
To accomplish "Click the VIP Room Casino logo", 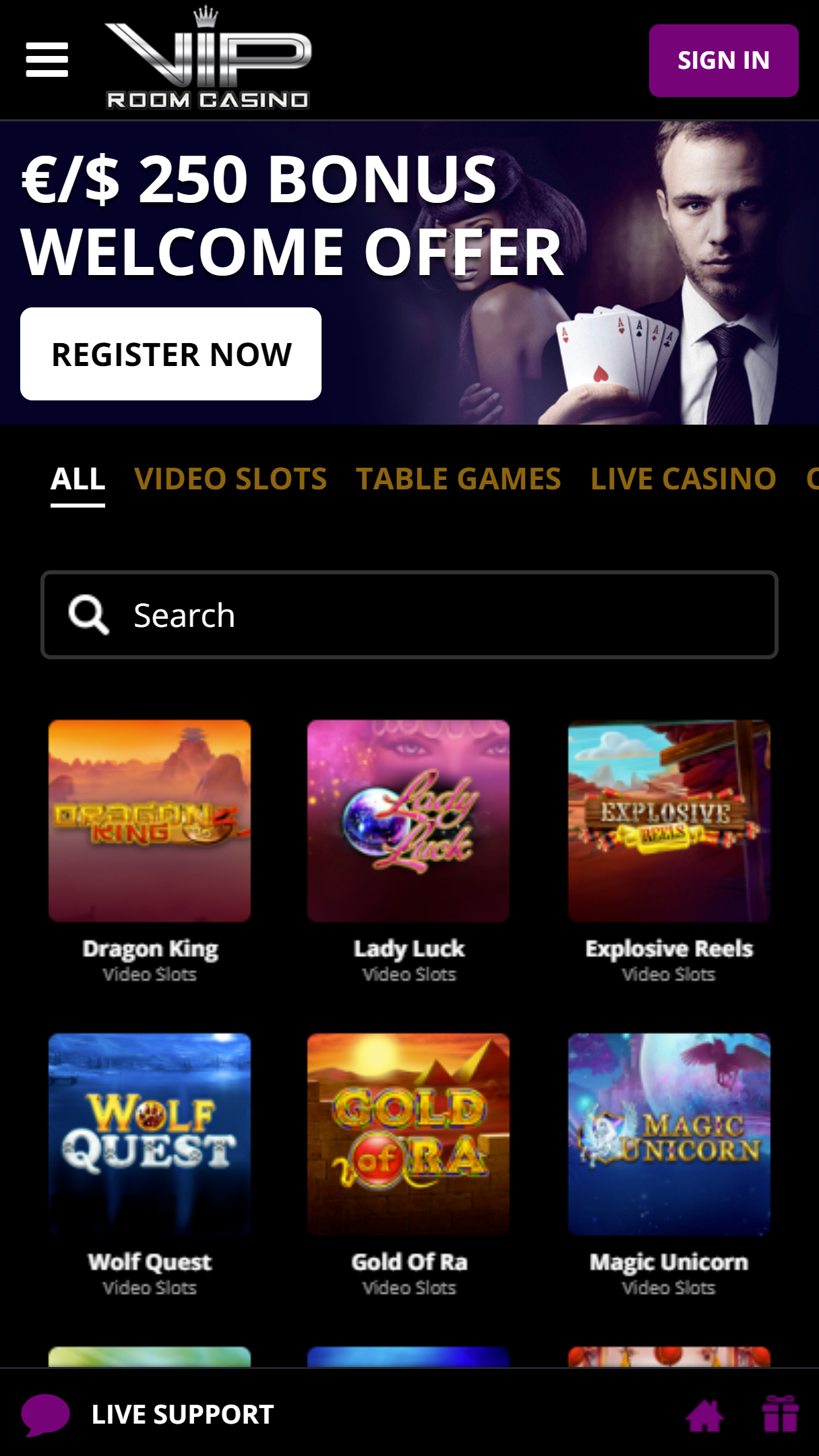I will tap(208, 59).
